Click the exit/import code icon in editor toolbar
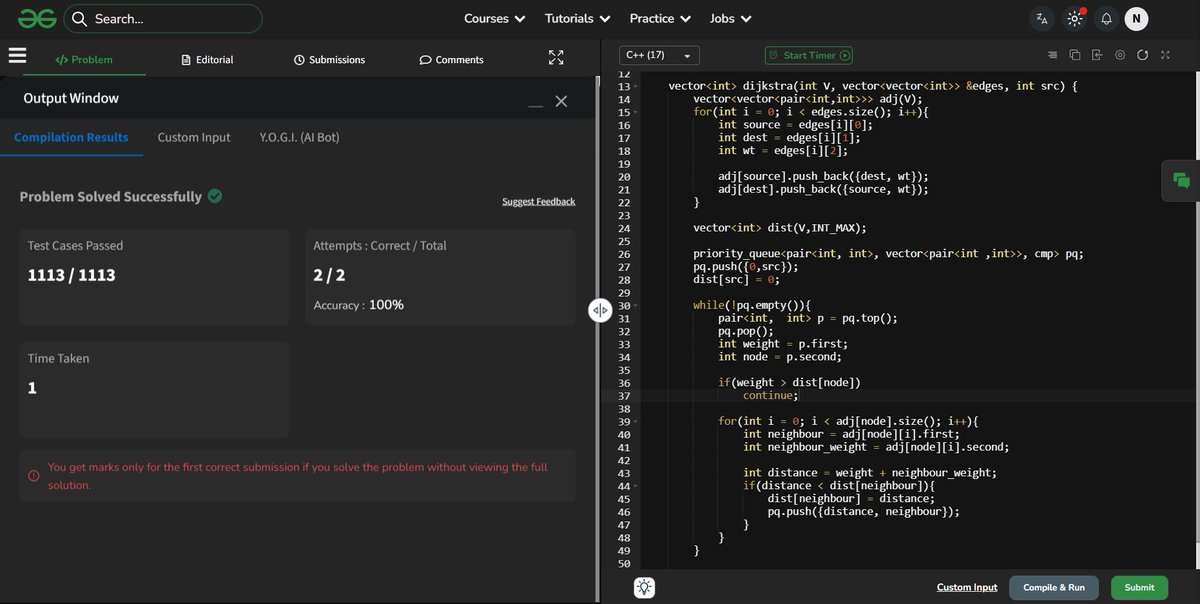 pyautogui.click(x=1097, y=55)
